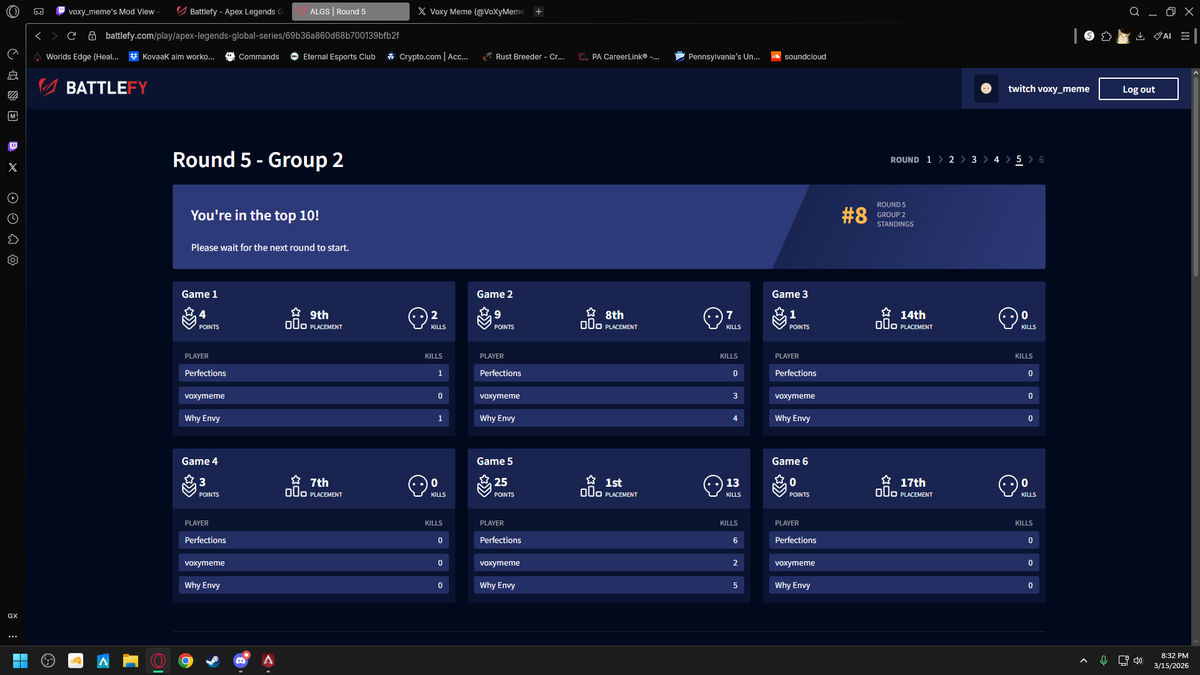
Task: Click the Game 5 placement podium icon
Action: tap(591, 486)
